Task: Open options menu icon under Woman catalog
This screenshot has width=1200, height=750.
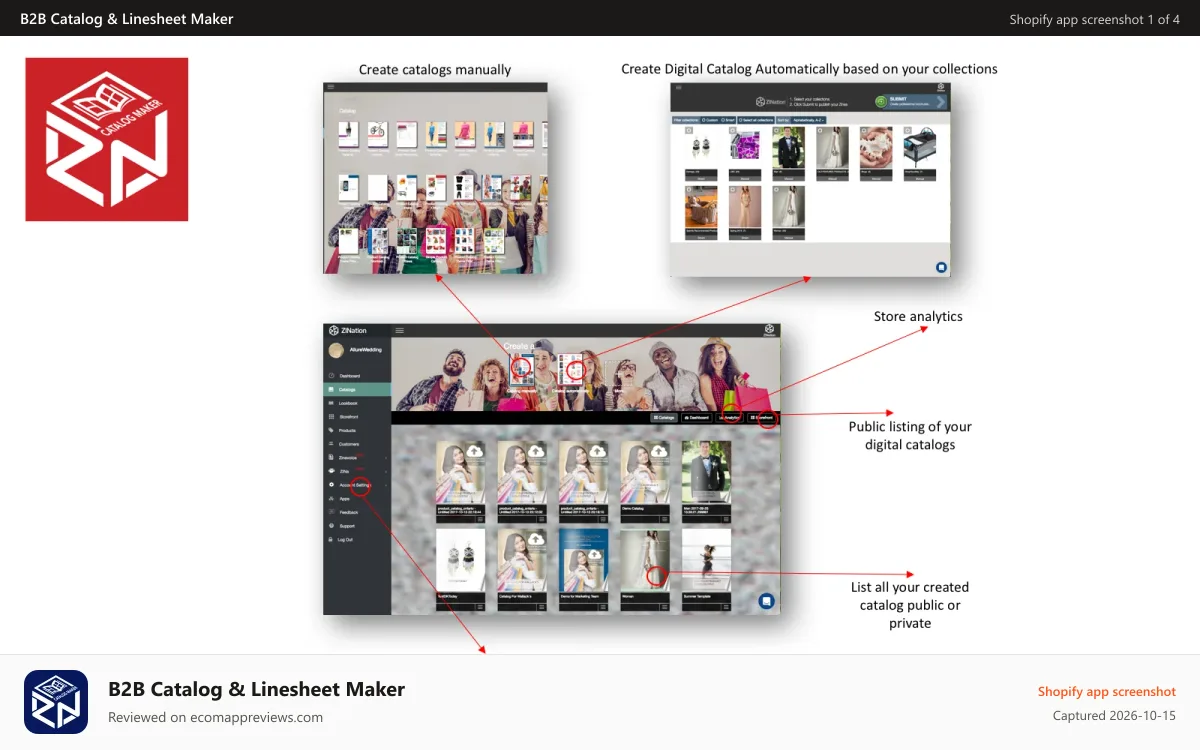Action: [664, 607]
